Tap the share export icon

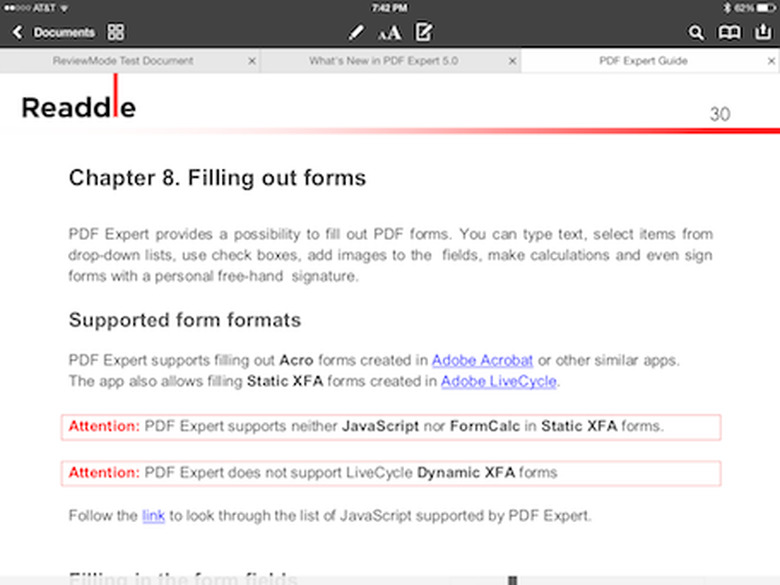[763, 32]
